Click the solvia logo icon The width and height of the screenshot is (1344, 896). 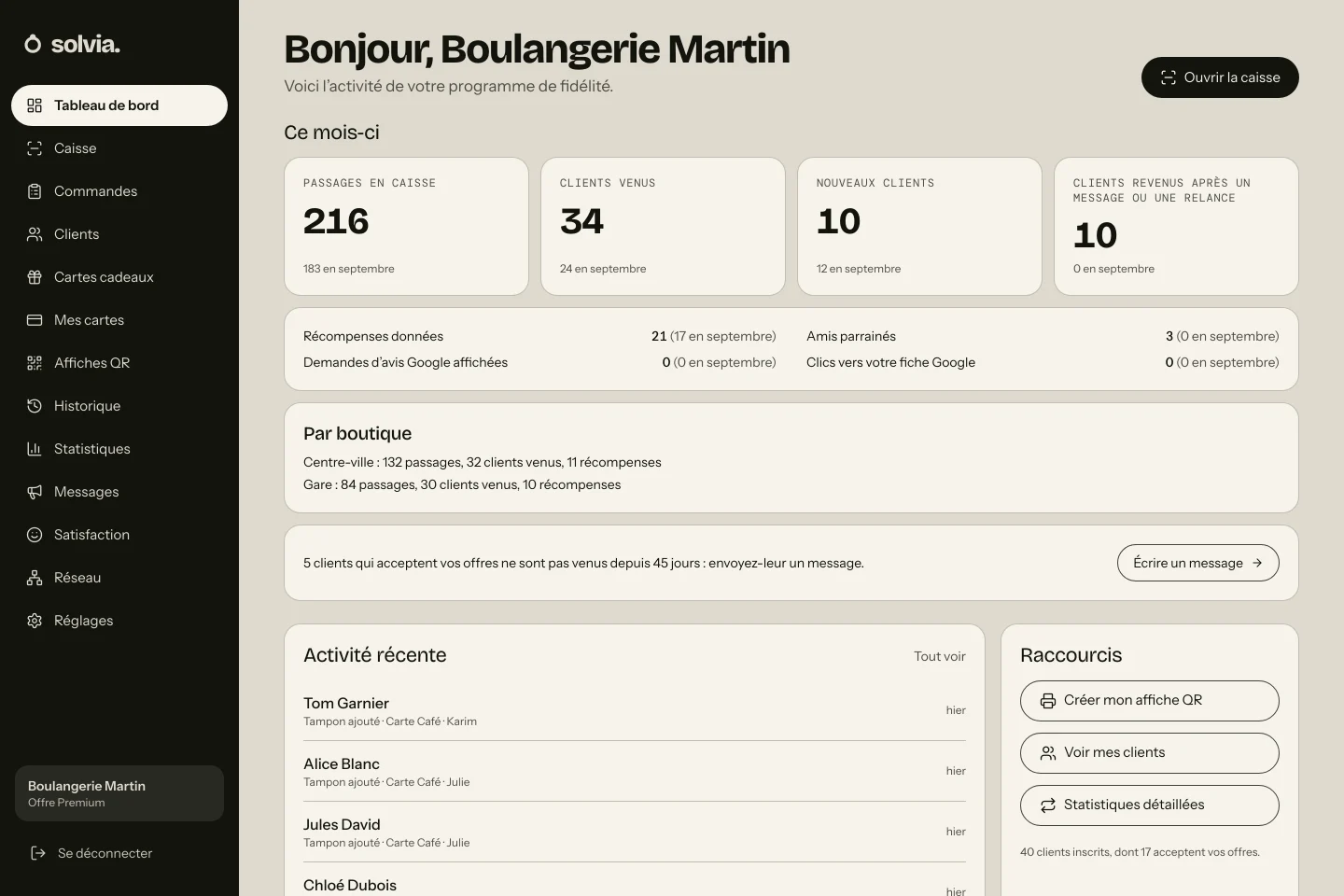[x=33, y=44]
